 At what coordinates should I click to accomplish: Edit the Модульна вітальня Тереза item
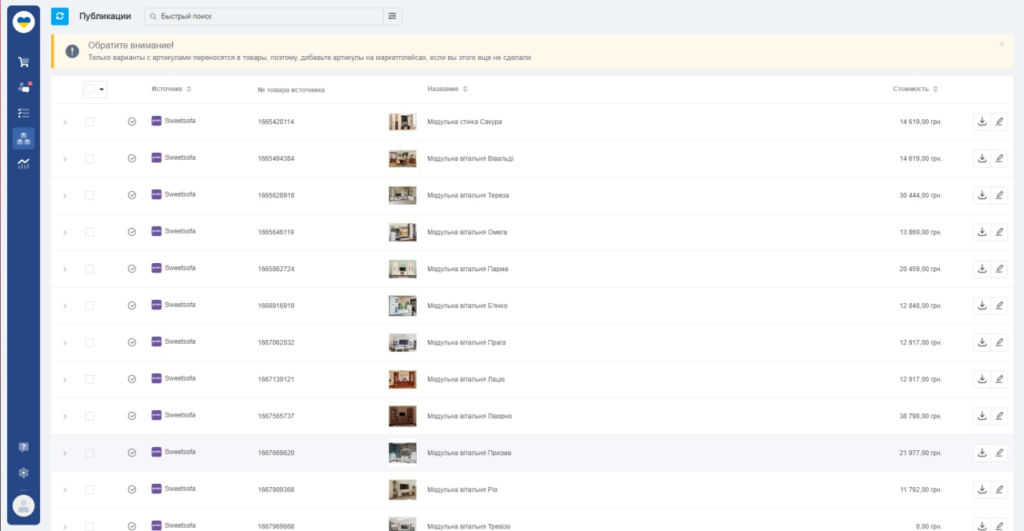click(x=998, y=195)
